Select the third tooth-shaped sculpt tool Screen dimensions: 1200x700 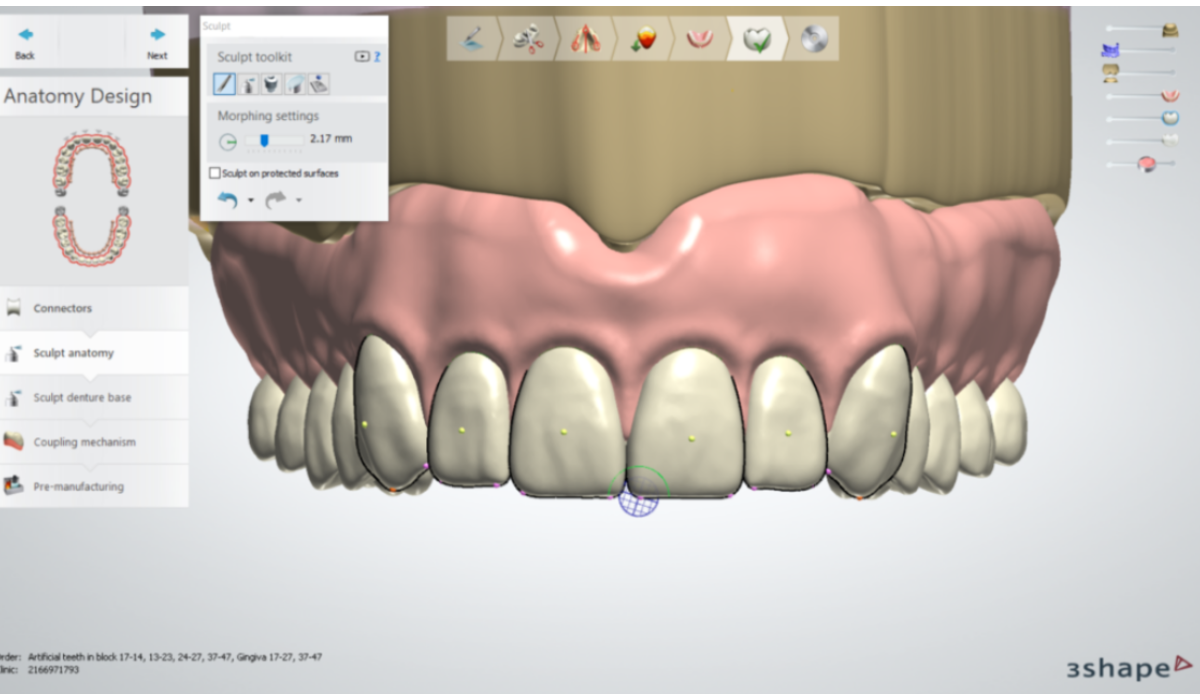272,84
